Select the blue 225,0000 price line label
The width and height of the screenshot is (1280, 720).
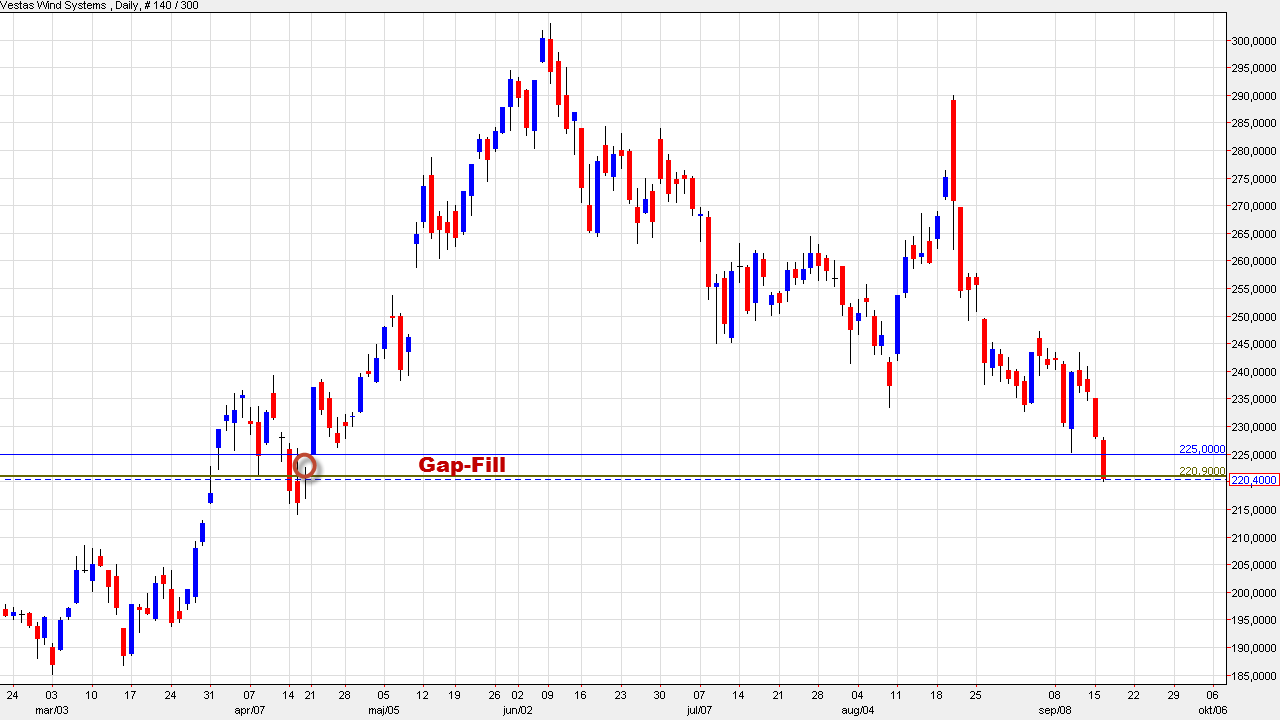(1202, 449)
